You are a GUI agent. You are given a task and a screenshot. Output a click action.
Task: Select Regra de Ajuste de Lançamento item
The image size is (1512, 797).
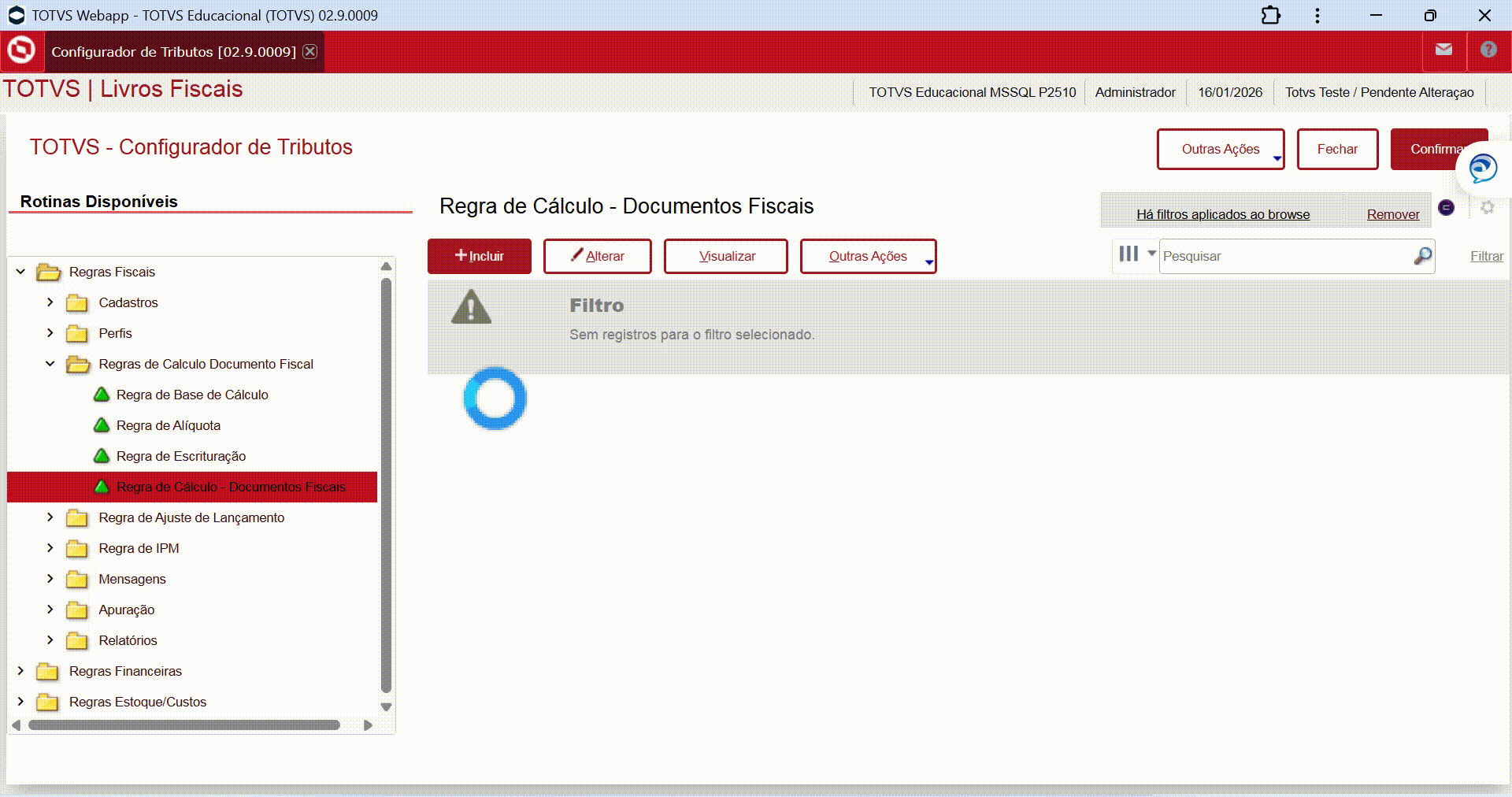point(191,517)
